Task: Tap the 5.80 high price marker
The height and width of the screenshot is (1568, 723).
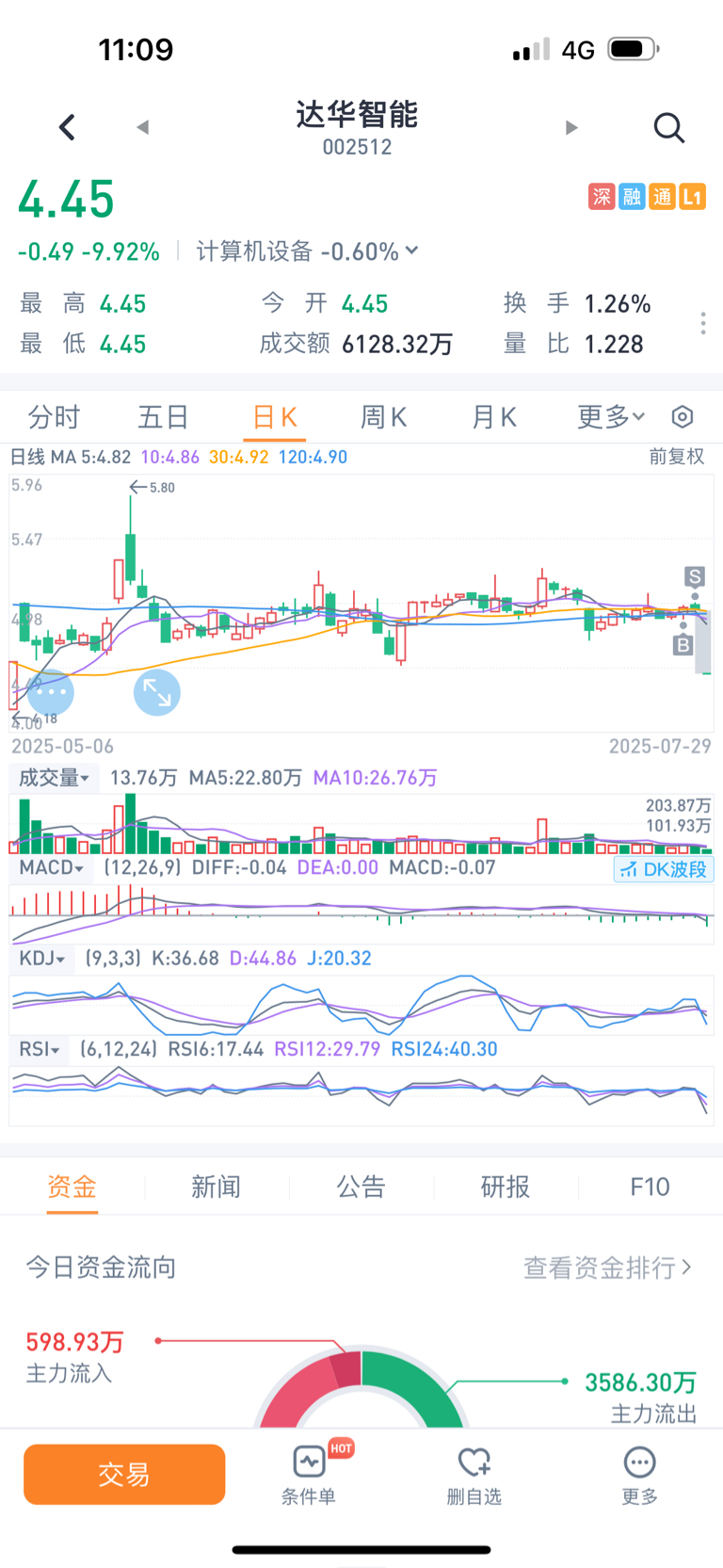Action: (x=153, y=487)
